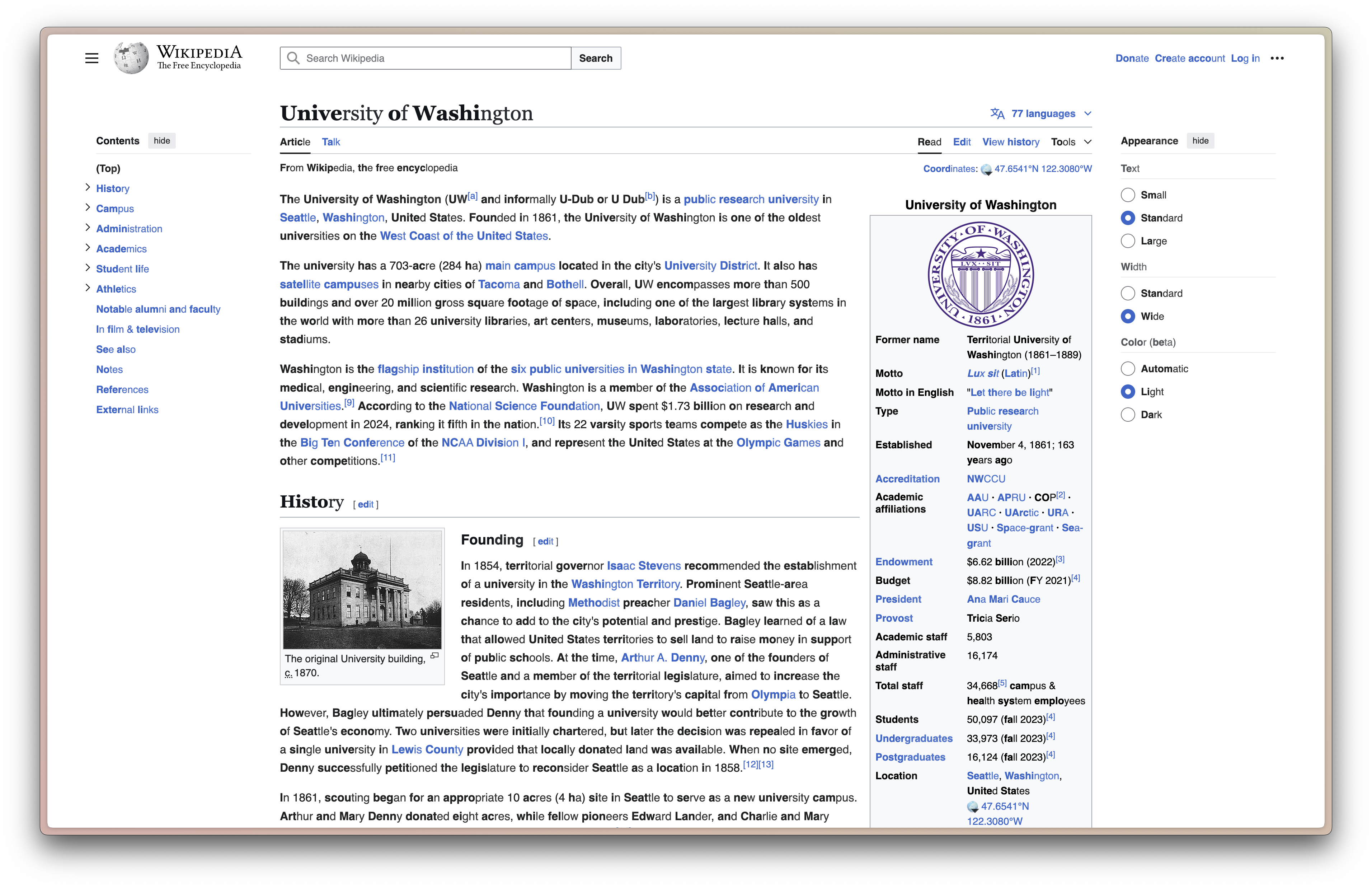
Task: Open the Olympia link
Action: tap(773, 695)
